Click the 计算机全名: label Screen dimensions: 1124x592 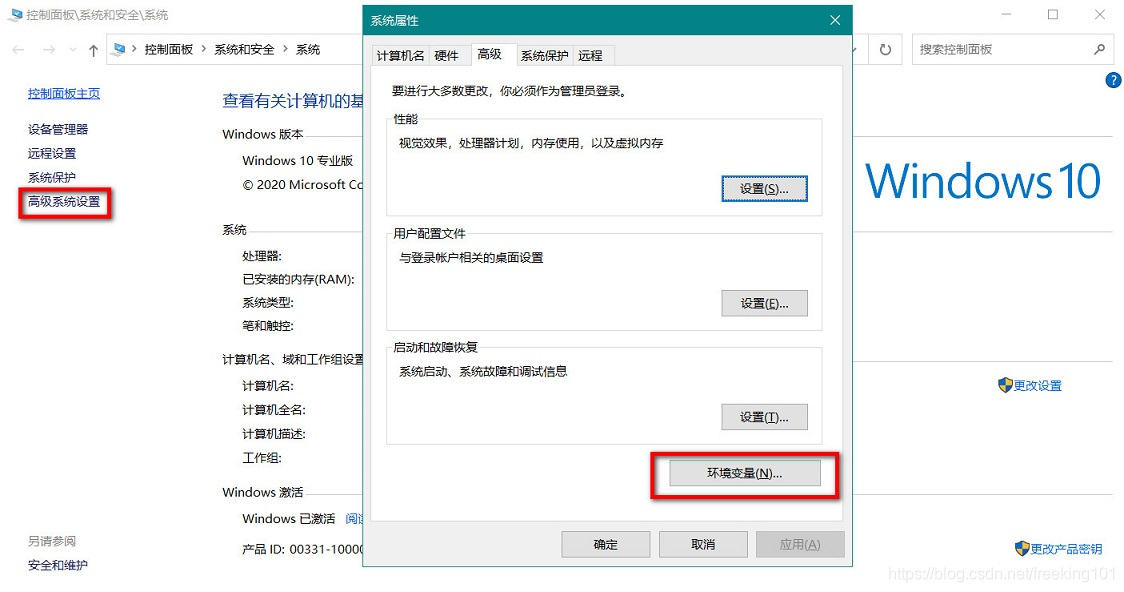[274, 410]
